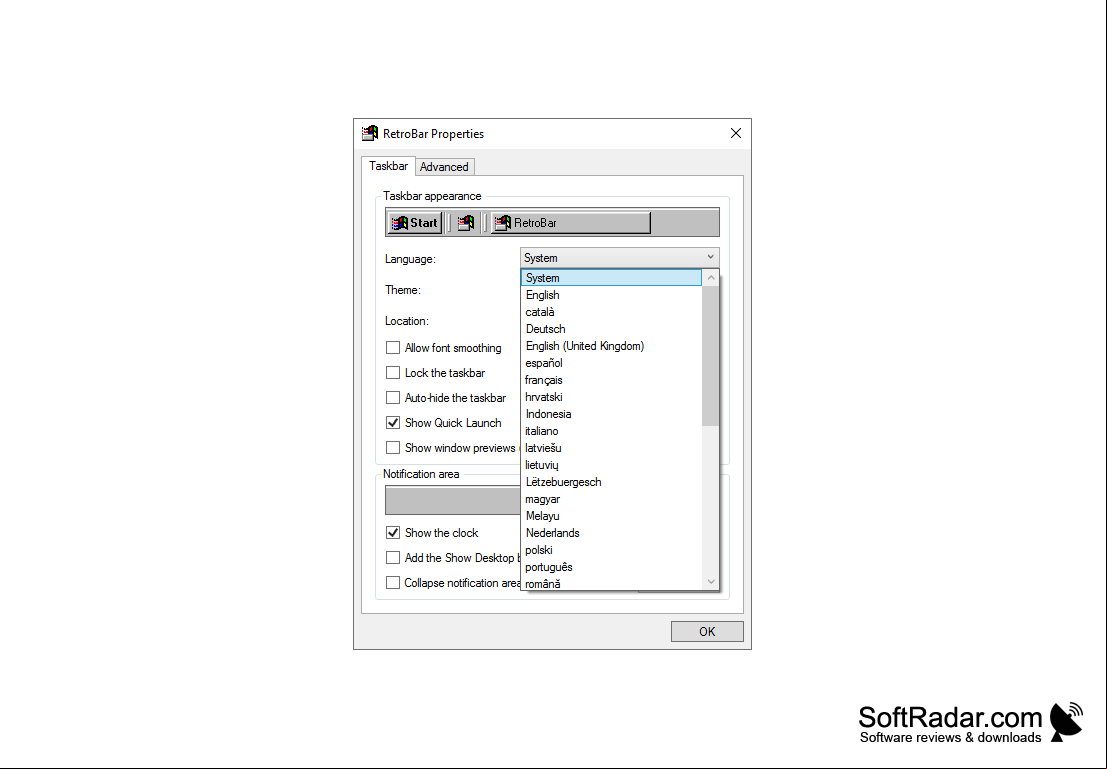Image resolution: width=1107 pixels, height=769 pixels.
Task: Choose Lëtzebuergesch from the list
Action: (611, 482)
